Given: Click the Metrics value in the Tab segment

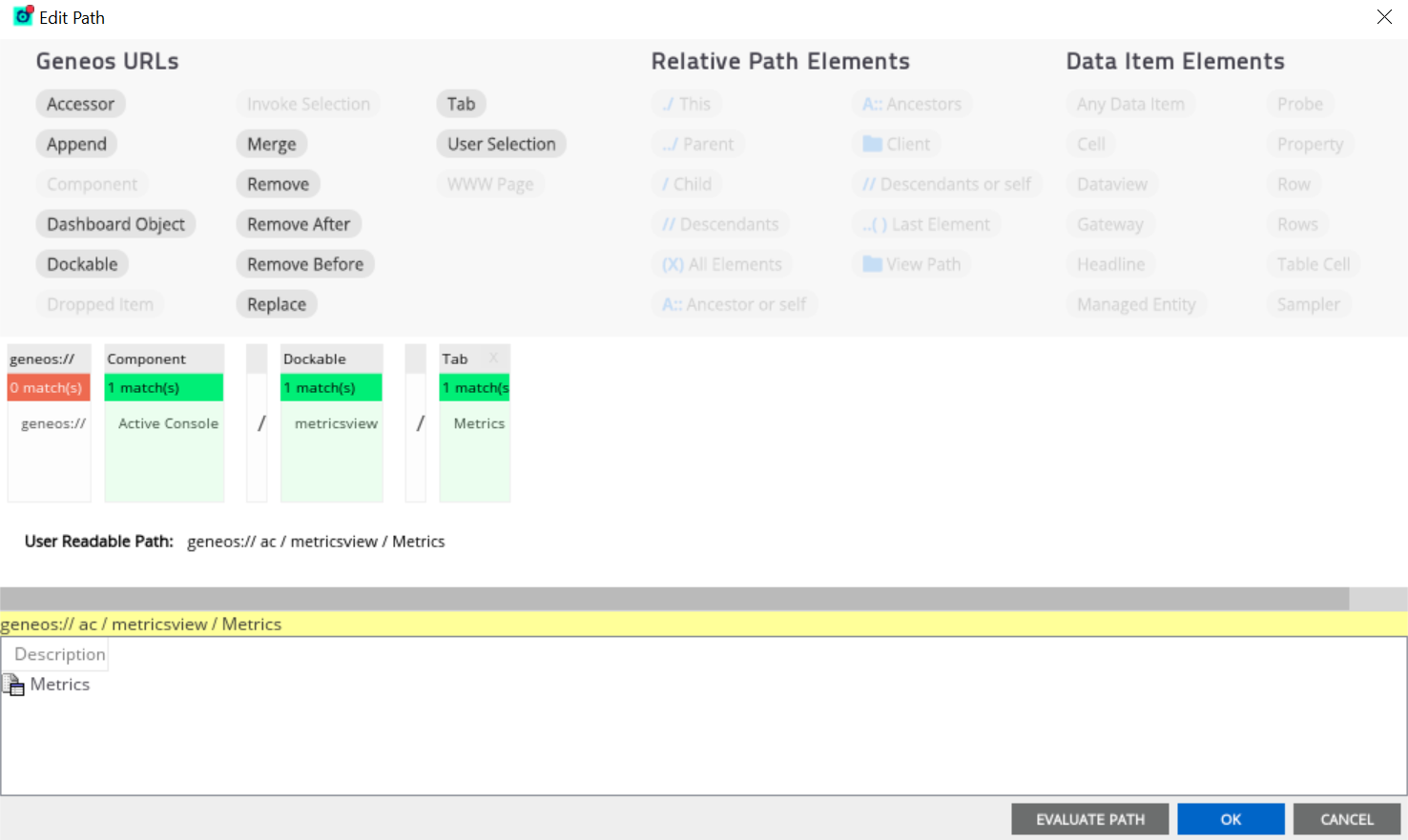Looking at the screenshot, I should pos(479,423).
